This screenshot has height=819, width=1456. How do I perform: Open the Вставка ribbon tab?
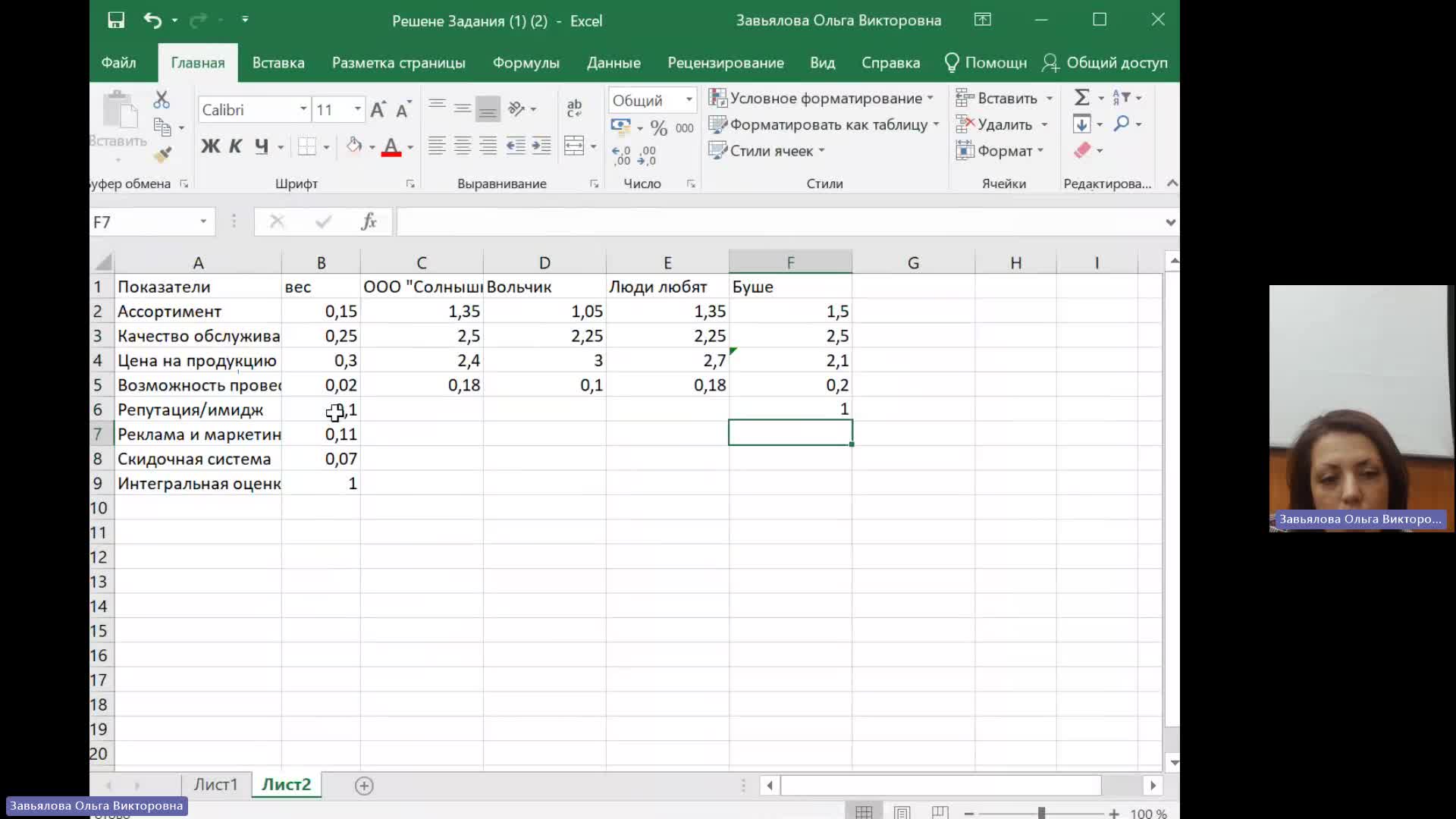(278, 63)
